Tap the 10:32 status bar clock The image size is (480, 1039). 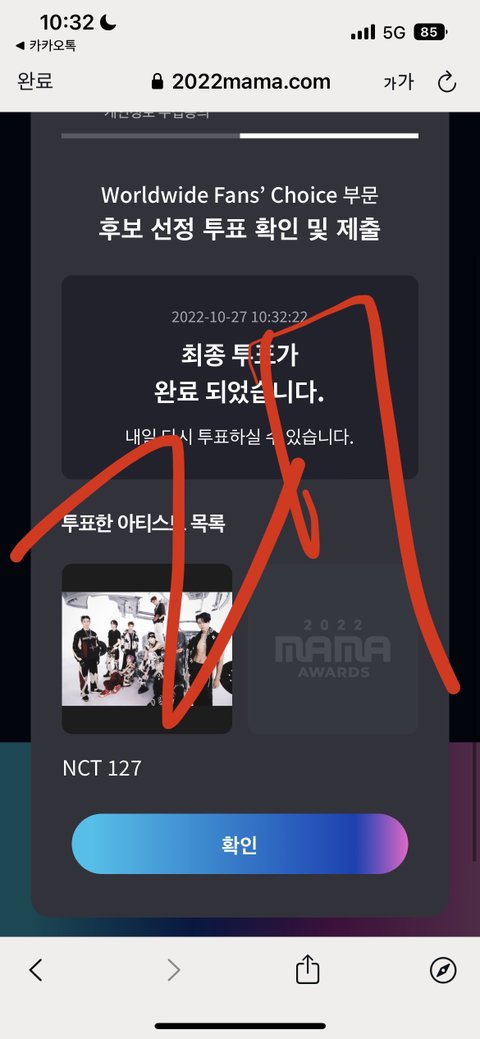point(68,22)
